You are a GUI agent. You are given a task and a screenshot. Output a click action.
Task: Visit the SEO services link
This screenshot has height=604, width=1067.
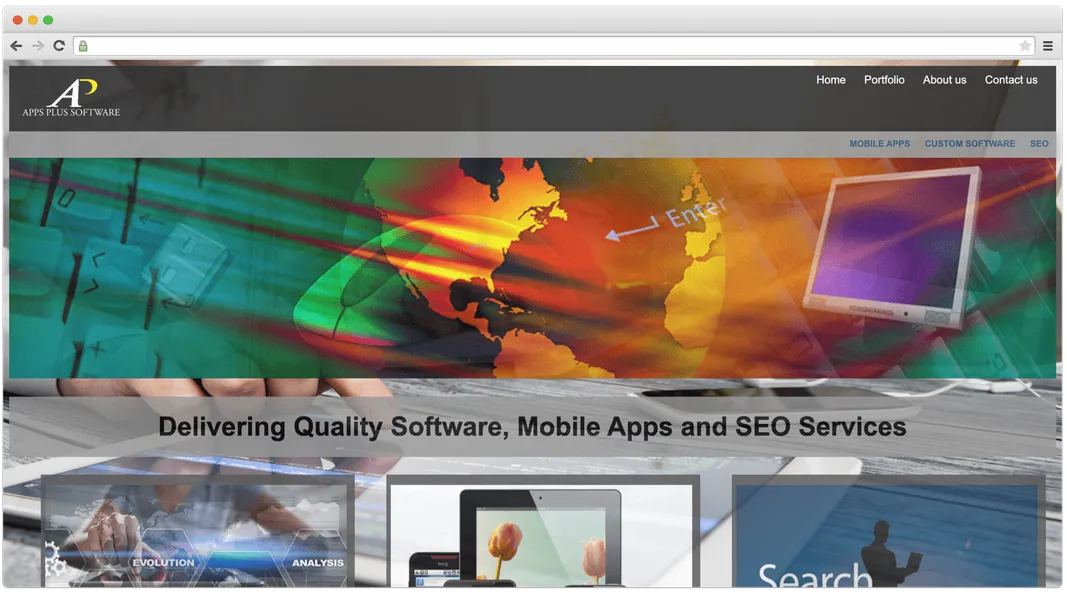coord(1039,143)
